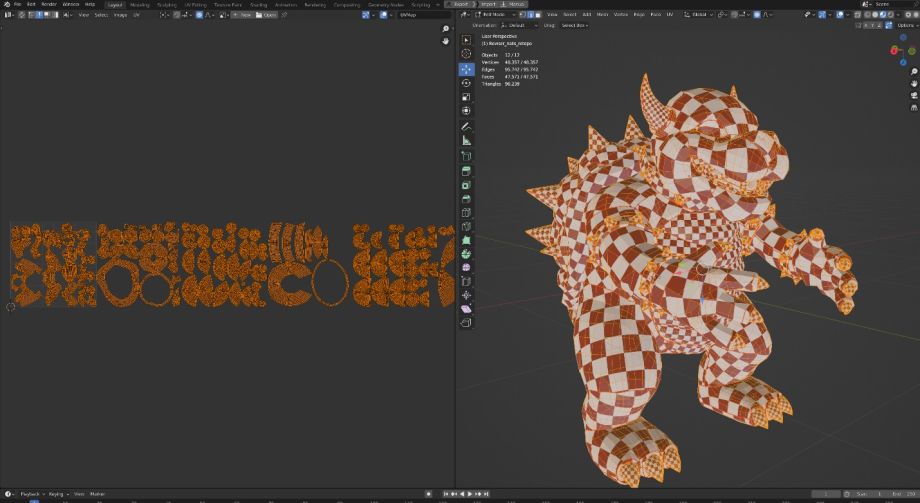Viewport: 920px width, 503px height.
Task: Jump to the timeline start frame
Action: [x=446, y=494]
